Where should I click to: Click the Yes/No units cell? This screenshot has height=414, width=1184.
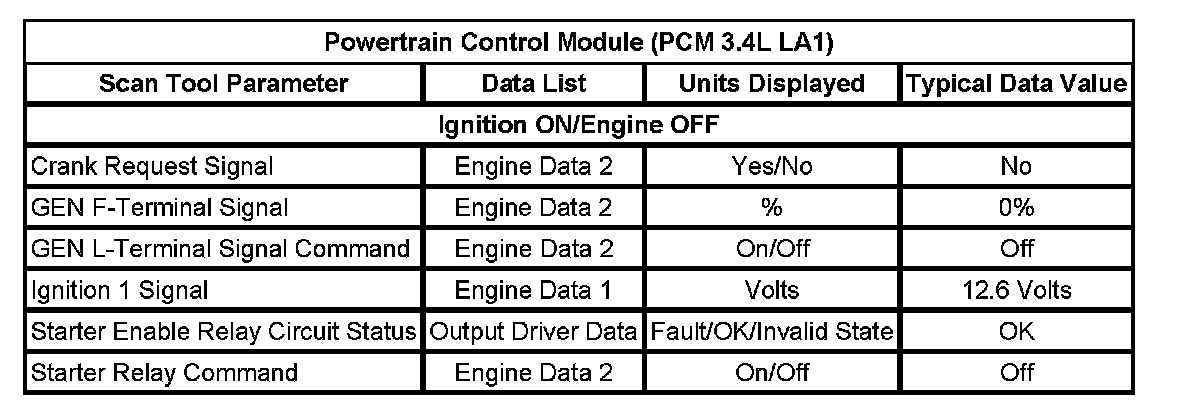coord(771,167)
